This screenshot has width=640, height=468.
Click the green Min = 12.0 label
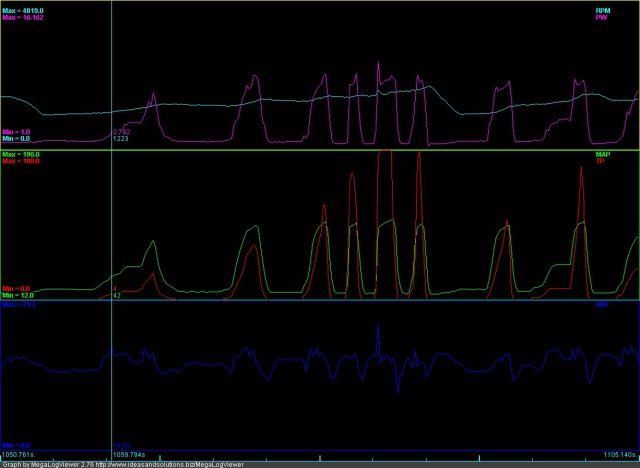click(x=18, y=296)
